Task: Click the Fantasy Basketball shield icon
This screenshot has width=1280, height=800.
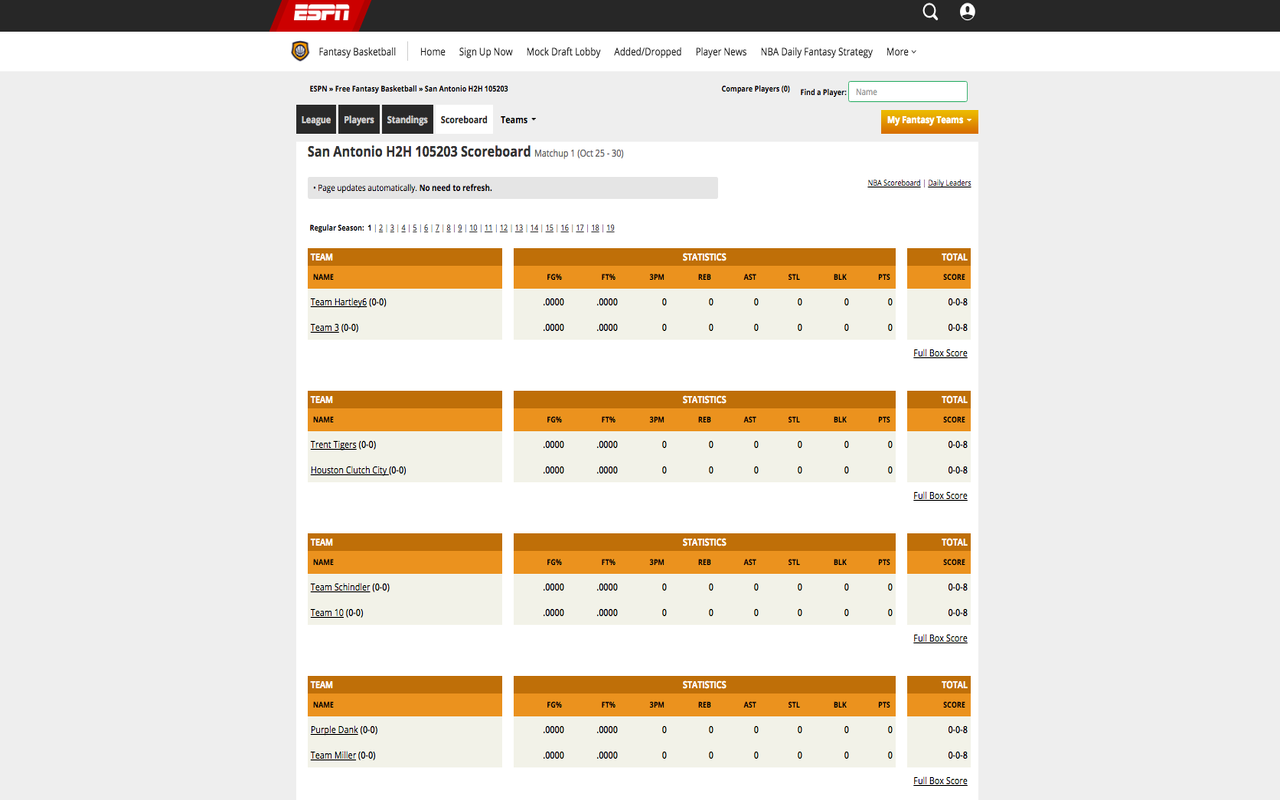Action: click(300, 51)
